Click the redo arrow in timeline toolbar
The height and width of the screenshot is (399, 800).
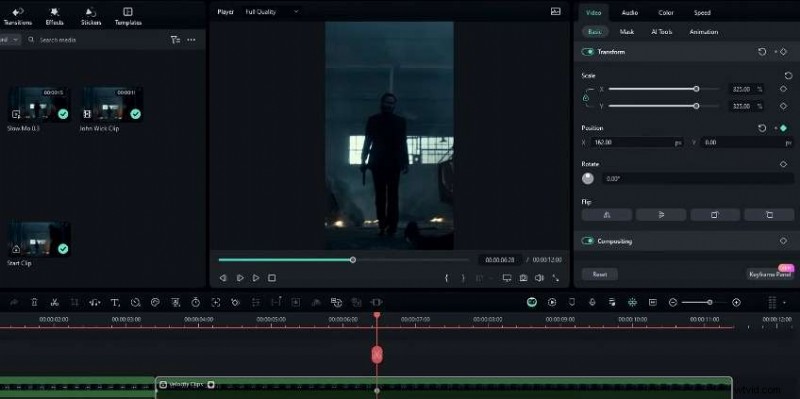pyautogui.click(x=14, y=303)
